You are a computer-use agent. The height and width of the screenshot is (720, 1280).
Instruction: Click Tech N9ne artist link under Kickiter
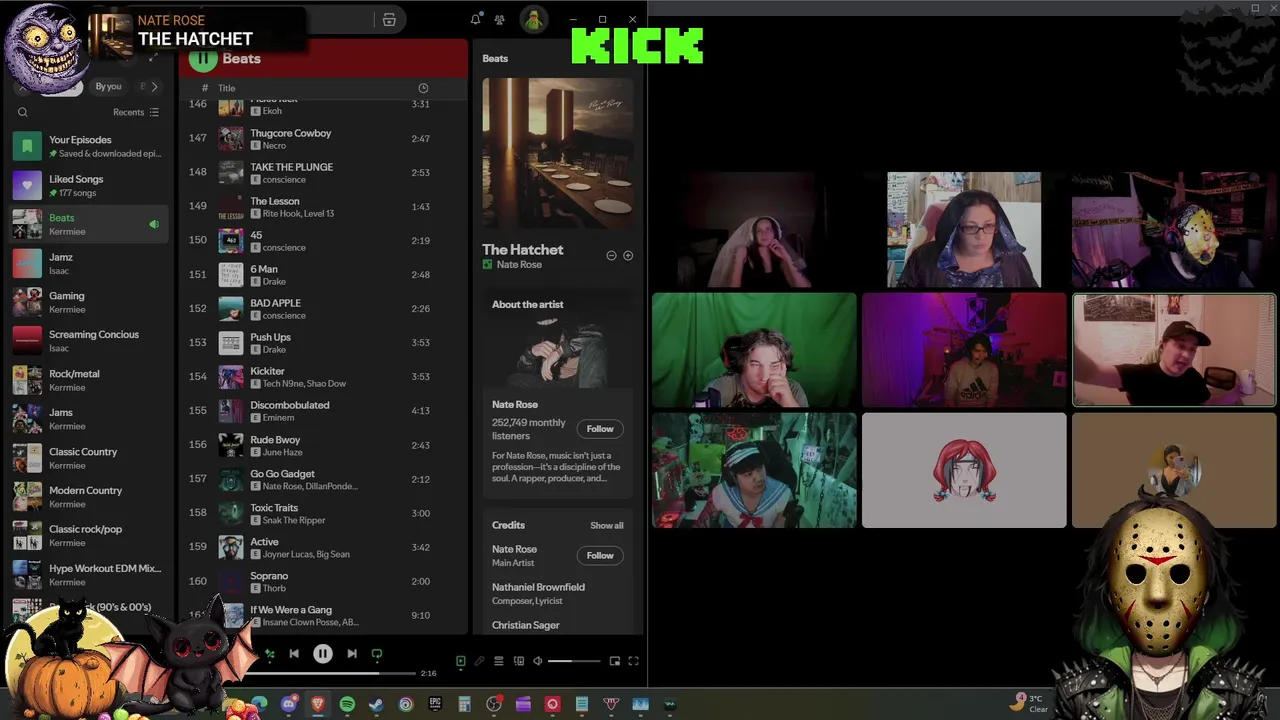[282, 384]
